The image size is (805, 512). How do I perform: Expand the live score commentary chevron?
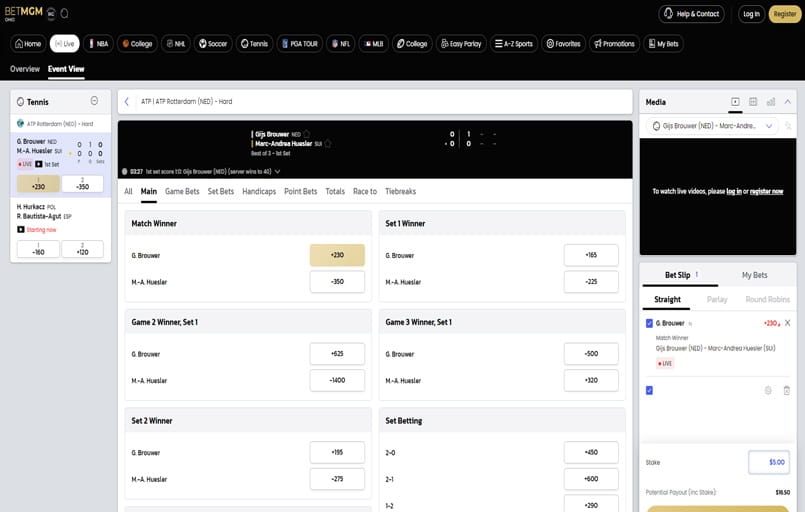point(278,172)
